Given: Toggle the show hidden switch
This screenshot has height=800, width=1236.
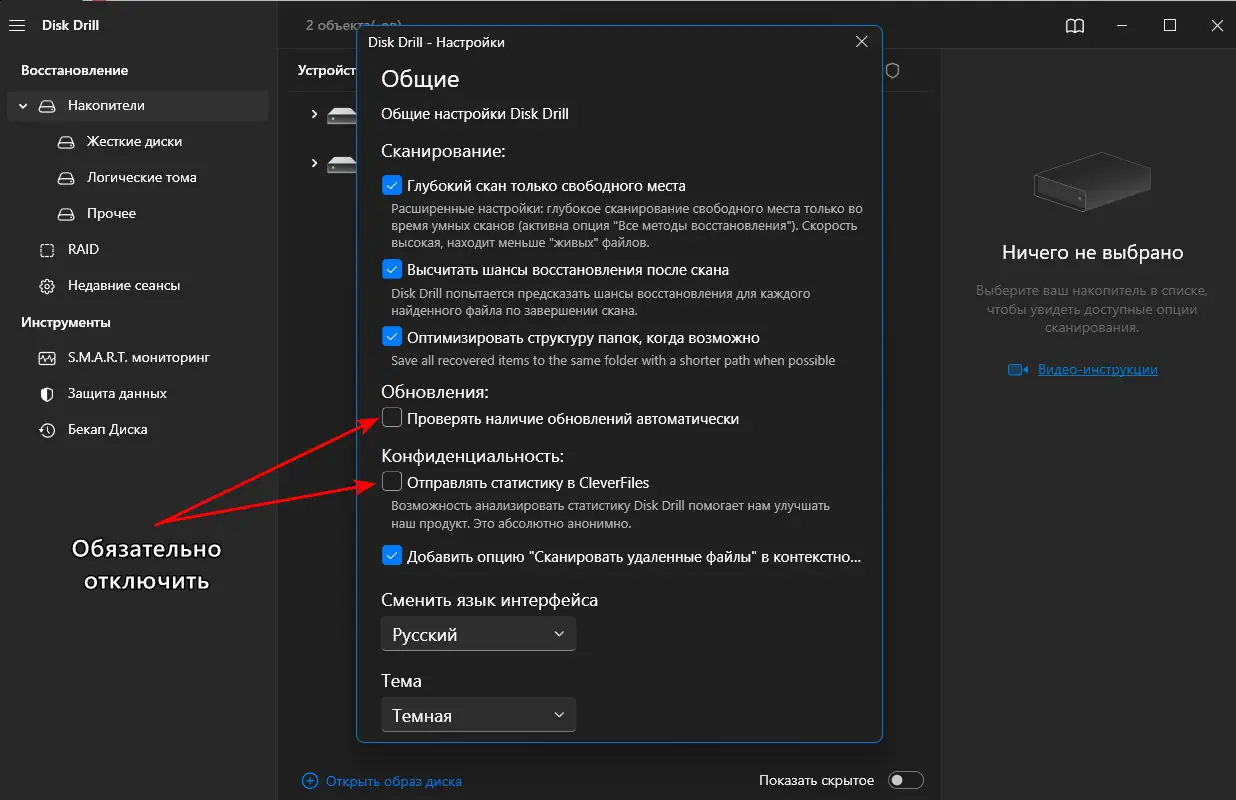Looking at the screenshot, I should tap(906, 780).
